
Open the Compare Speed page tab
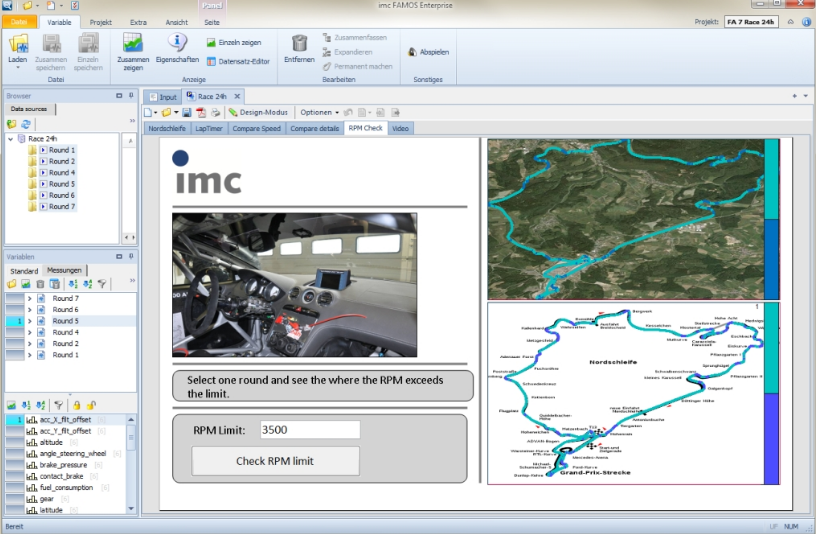(257, 129)
